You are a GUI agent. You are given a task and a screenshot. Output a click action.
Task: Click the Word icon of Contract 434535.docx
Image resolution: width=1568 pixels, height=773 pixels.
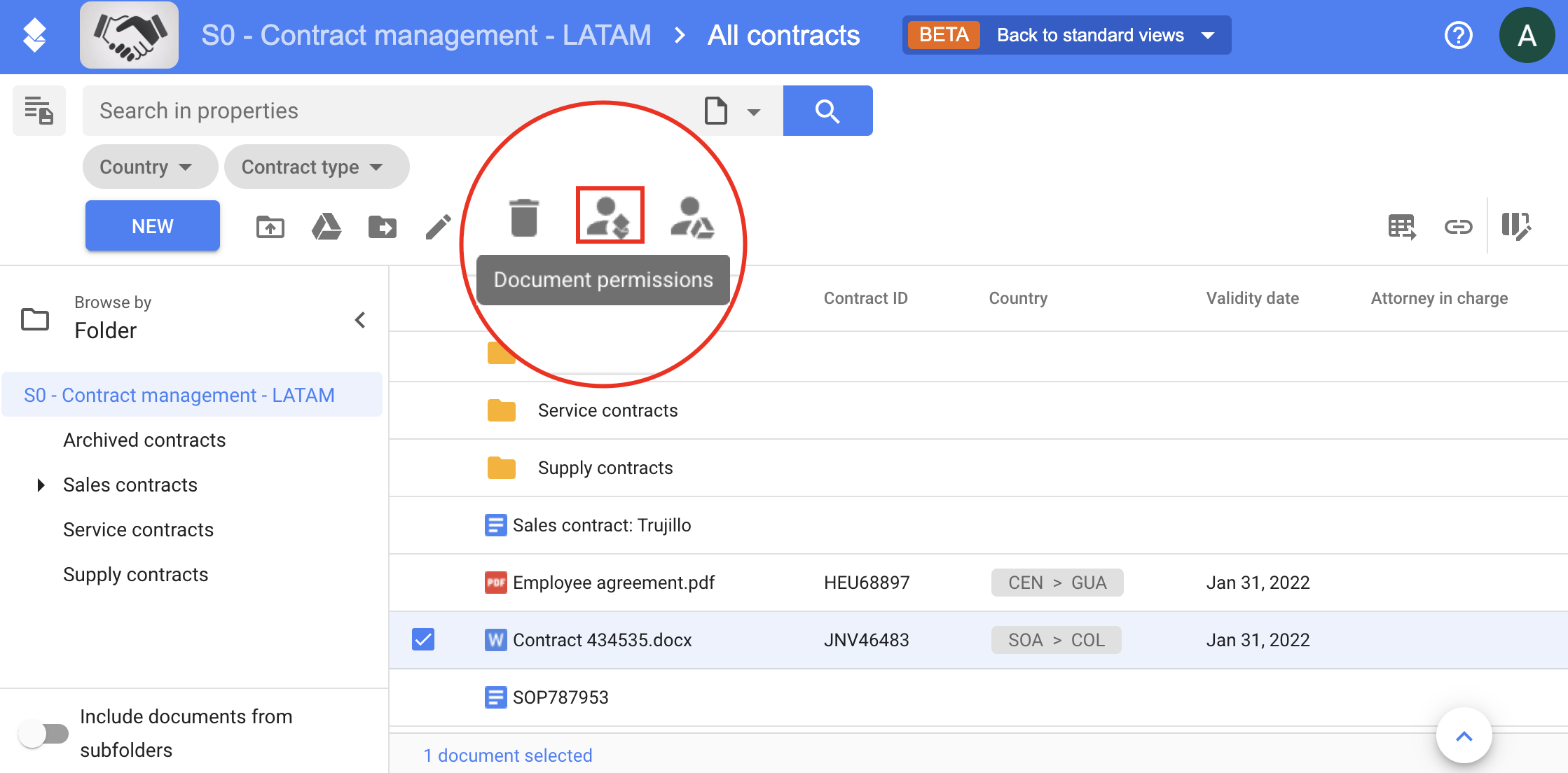(495, 640)
